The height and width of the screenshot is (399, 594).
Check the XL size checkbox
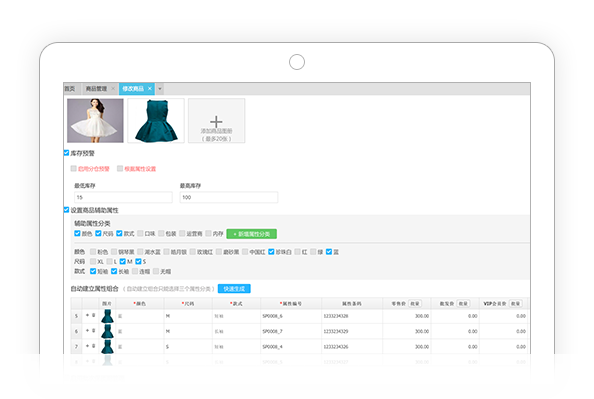[x=93, y=261]
